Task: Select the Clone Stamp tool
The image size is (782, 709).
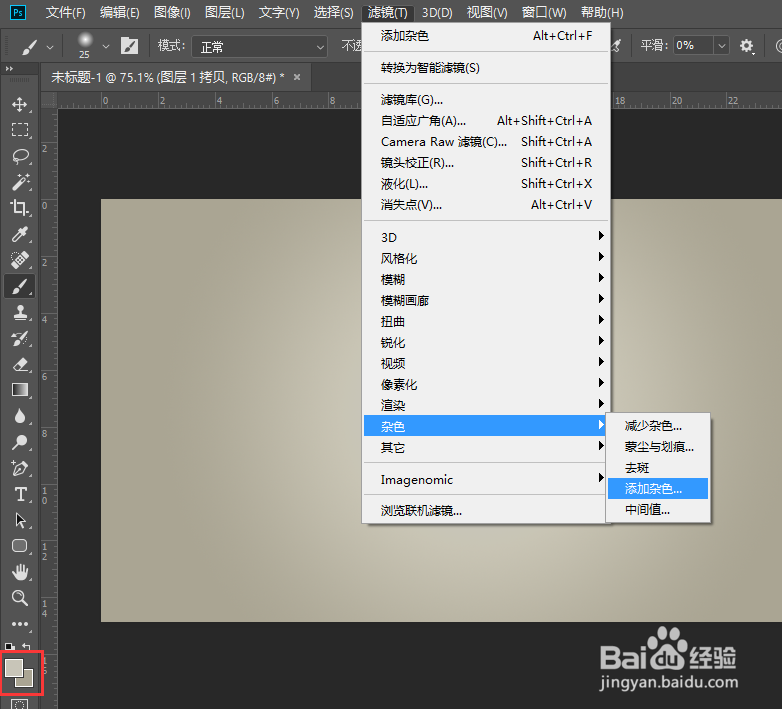Action: click(x=19, y=312)
